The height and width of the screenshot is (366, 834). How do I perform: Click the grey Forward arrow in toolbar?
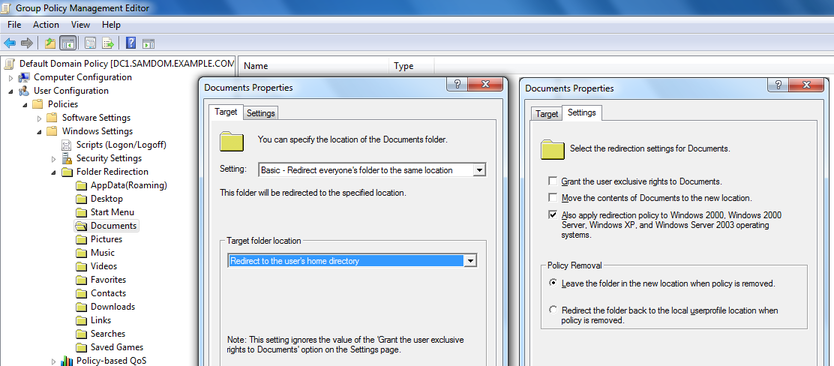pyautogui.click(x=27, y=43)
